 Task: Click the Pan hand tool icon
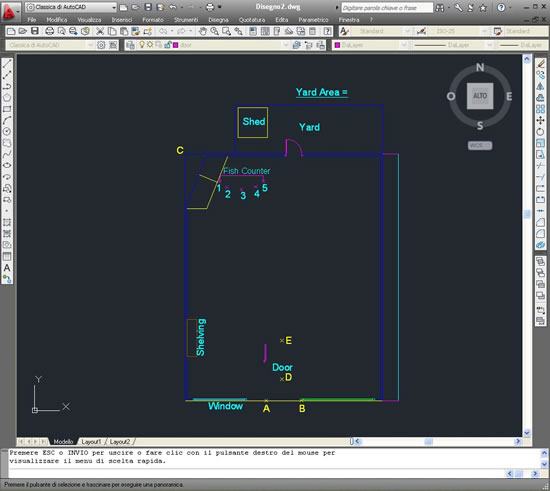click(x=203, y=31)
